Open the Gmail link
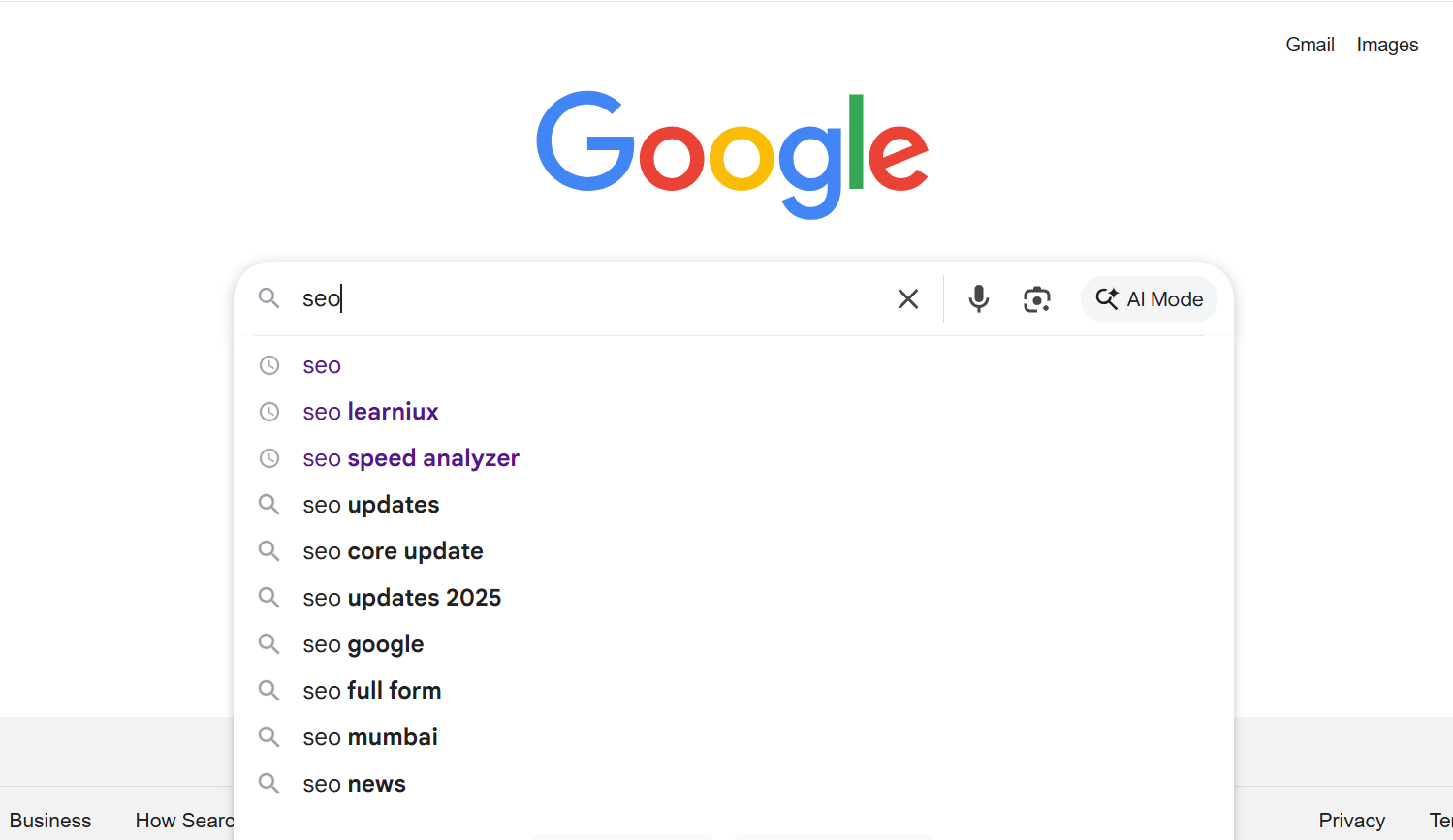1453x840 pixels. [x=1310, y=45]
